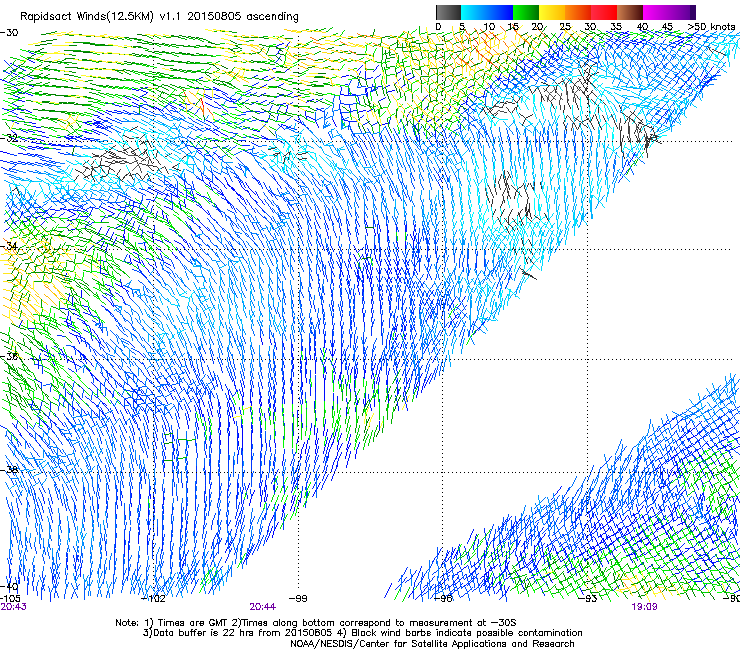Click the 'Times are GMT' note line
This screenshot has width=740, height=650.
tap(315, 623)
